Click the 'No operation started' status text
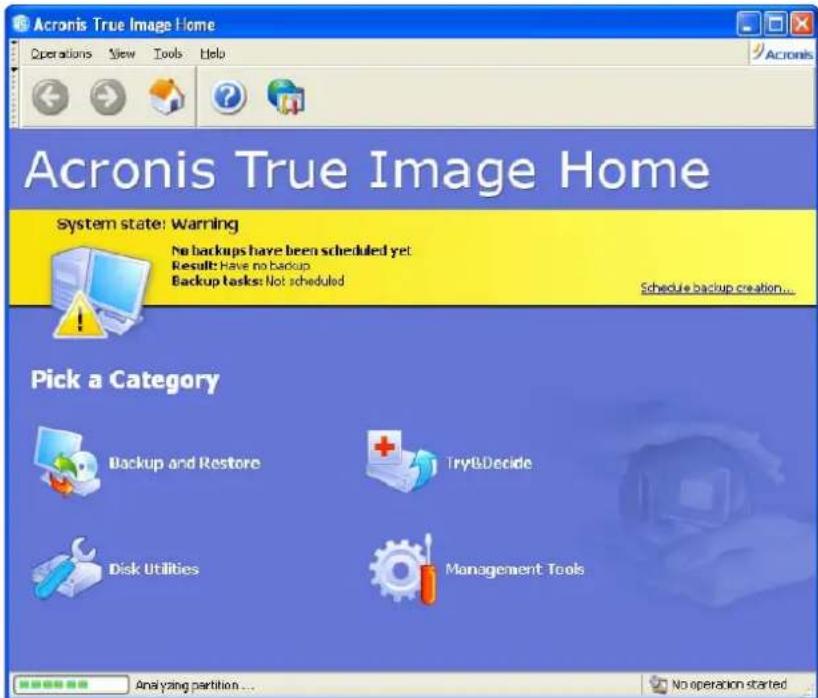Screen dimensions: 818x698 tap(729, 684)
